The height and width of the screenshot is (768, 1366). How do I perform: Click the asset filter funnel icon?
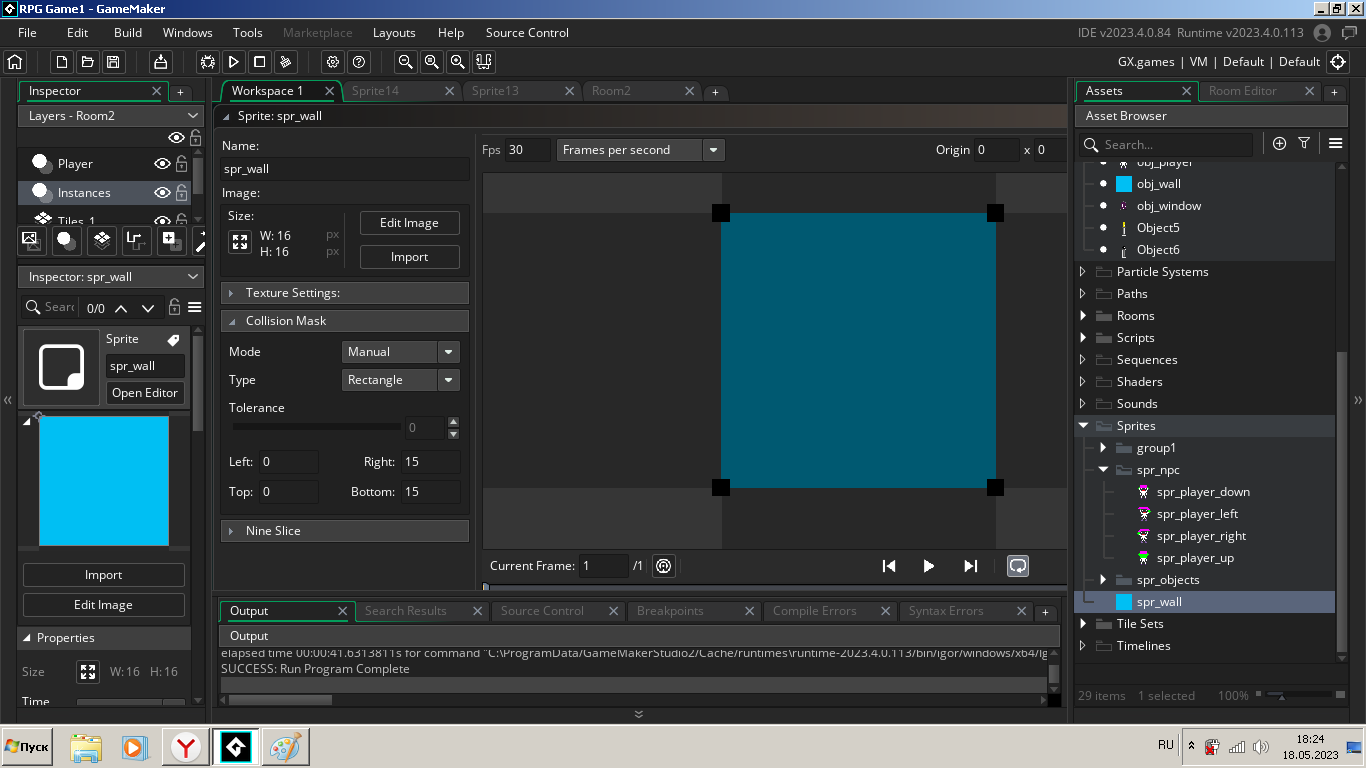point(1304,144)
